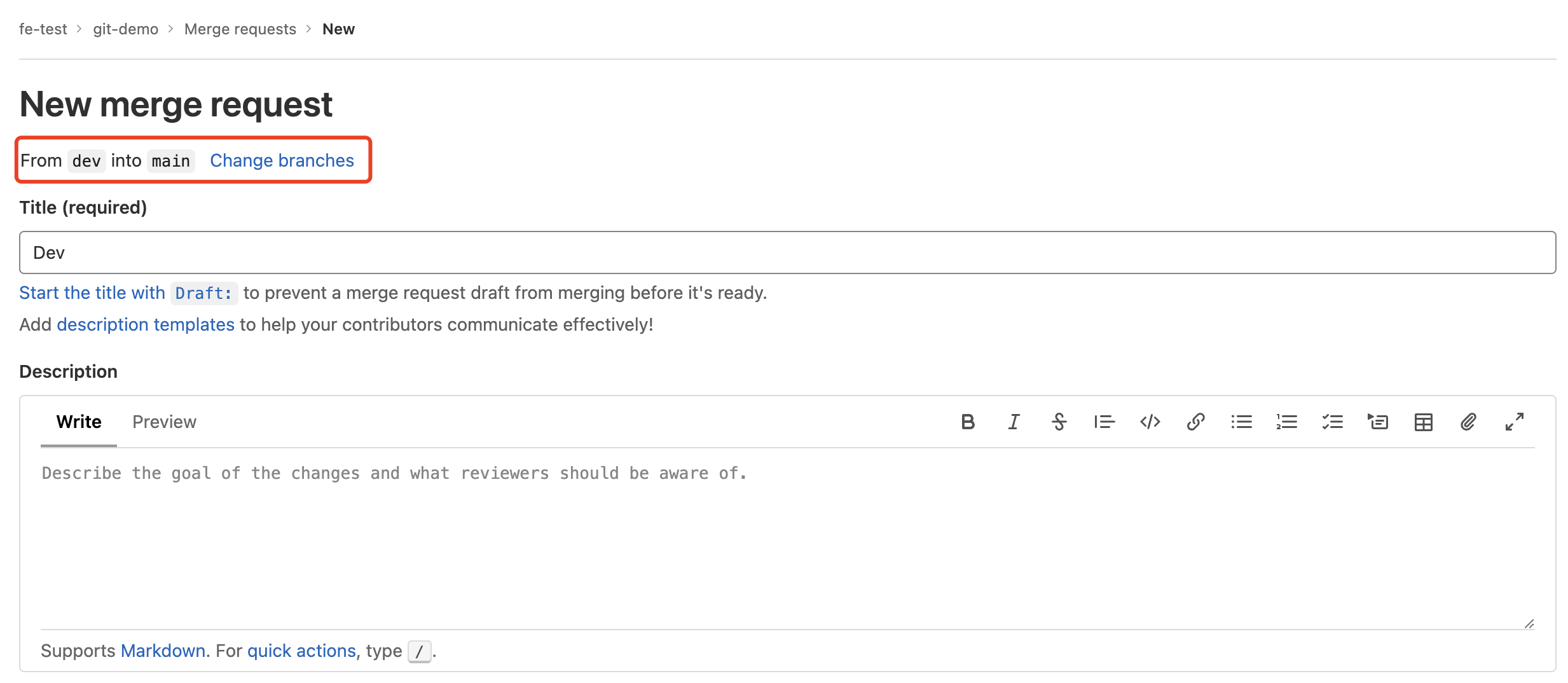Add a numbered list

point(1286,422)
